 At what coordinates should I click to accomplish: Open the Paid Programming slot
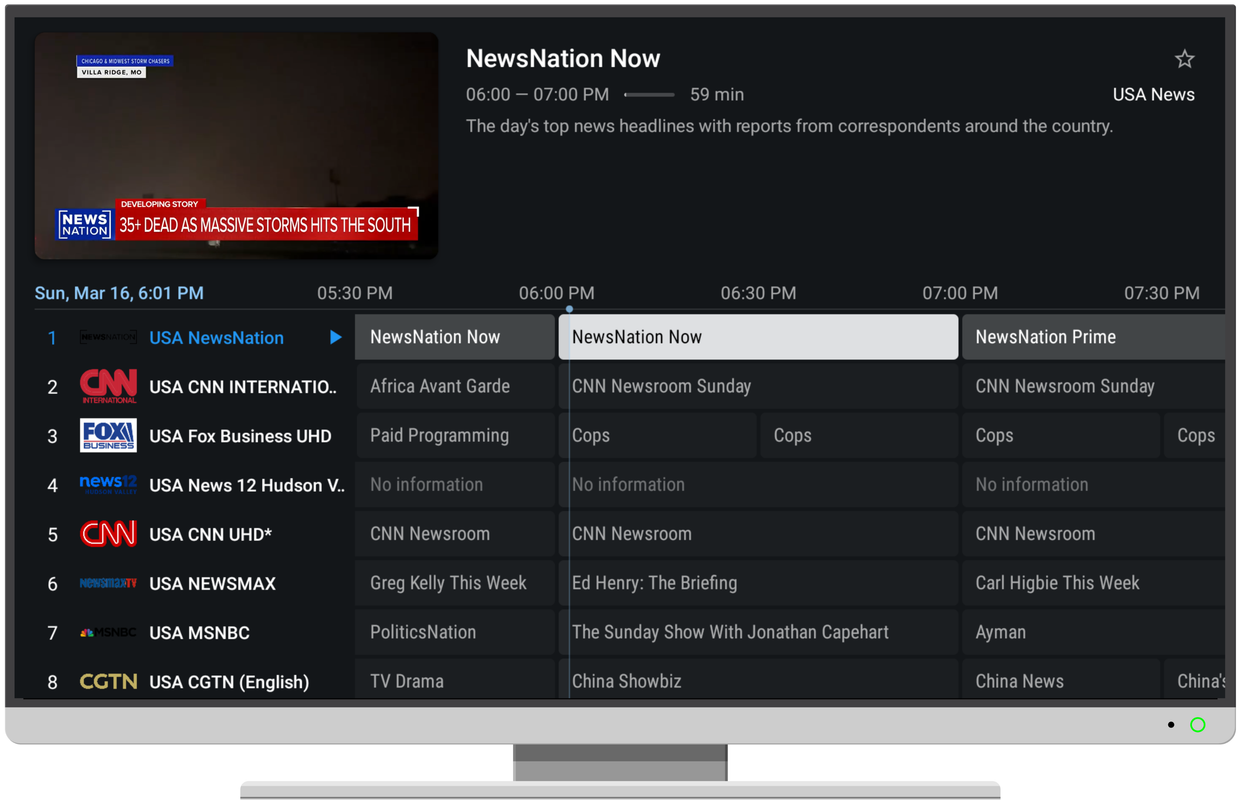(455, 435)
